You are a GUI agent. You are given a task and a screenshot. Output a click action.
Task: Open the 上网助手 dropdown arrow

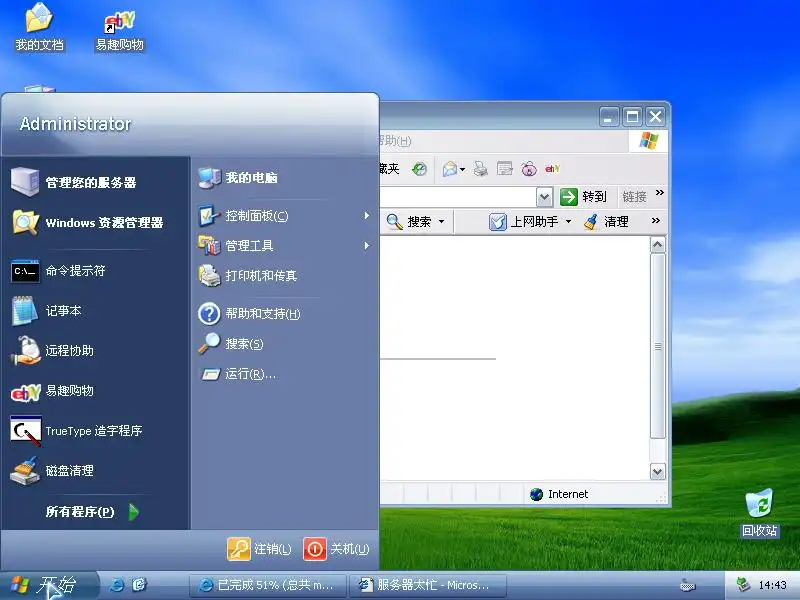click(x=568, y=222)
